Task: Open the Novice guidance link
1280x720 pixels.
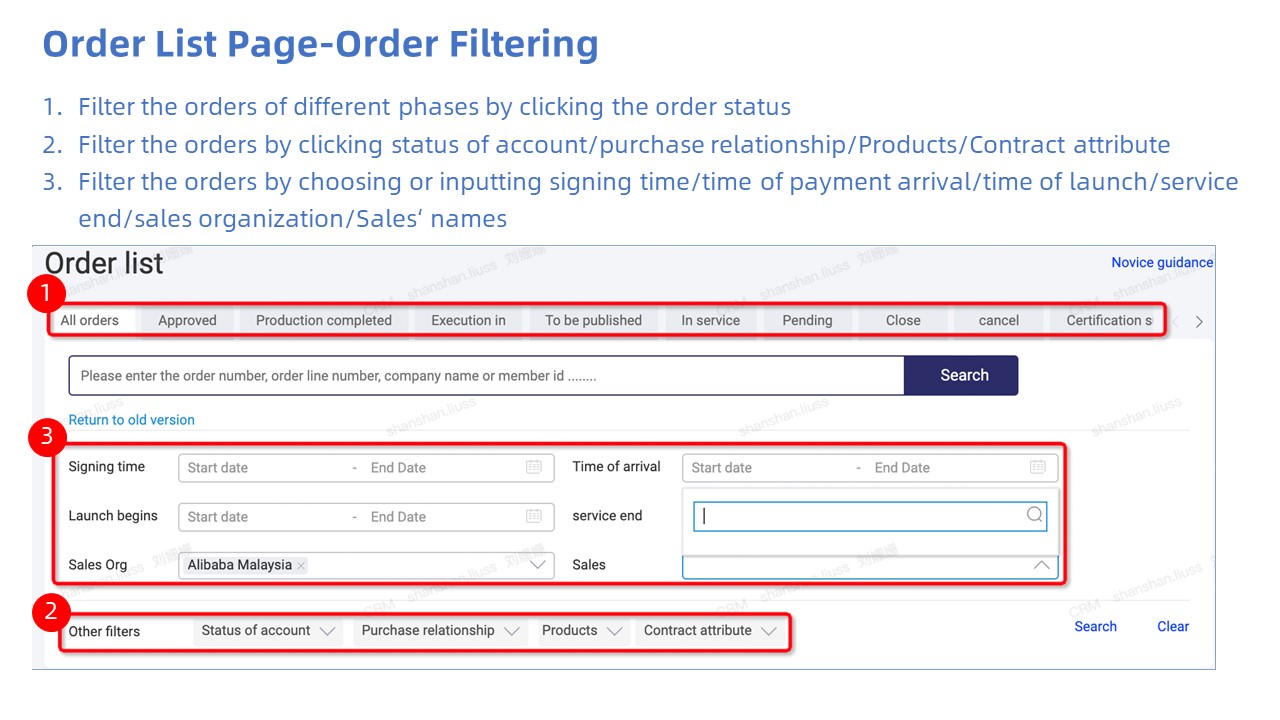Action: point(1162,263)
